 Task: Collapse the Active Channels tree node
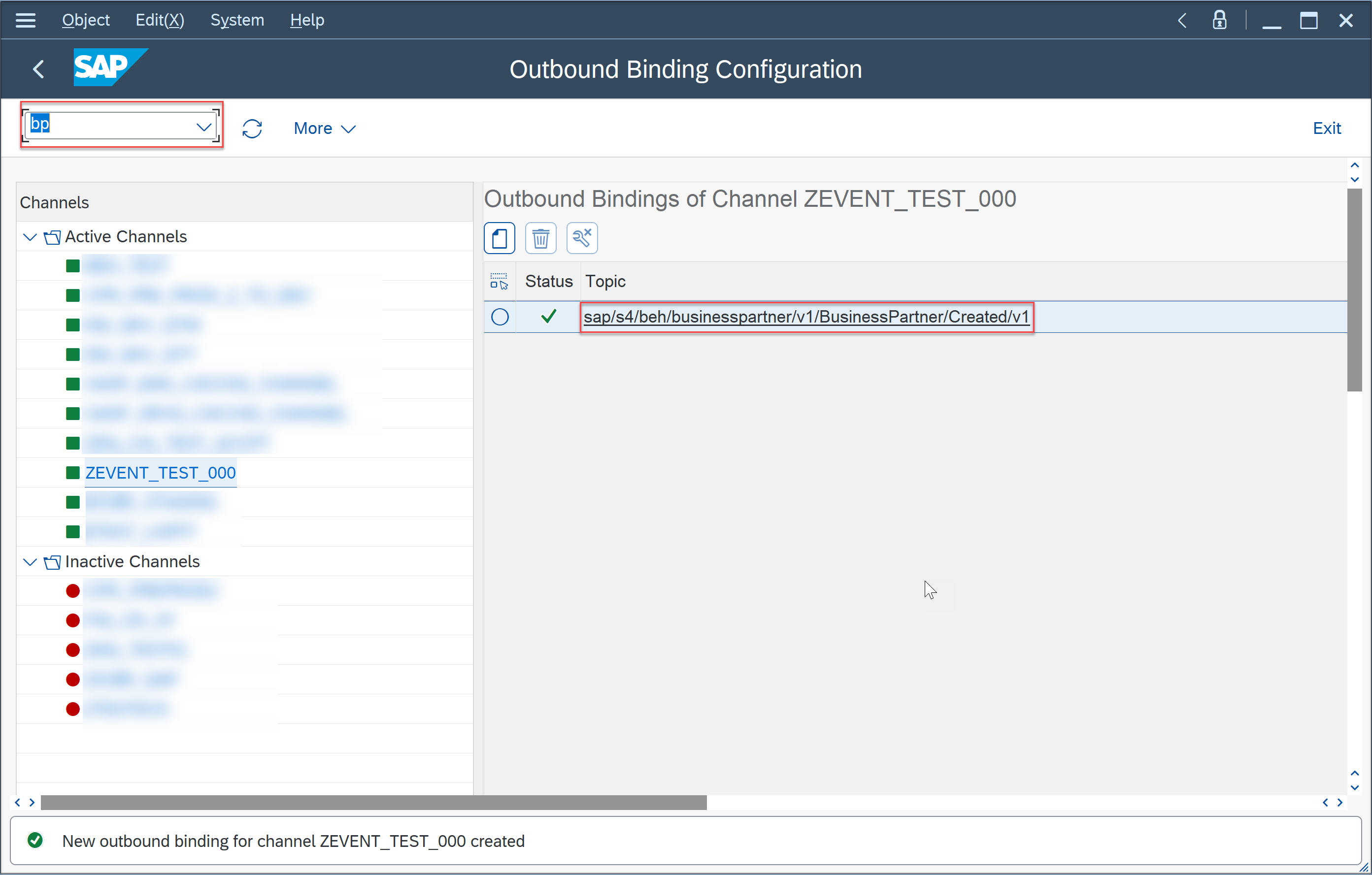click(x=30, y=237)
